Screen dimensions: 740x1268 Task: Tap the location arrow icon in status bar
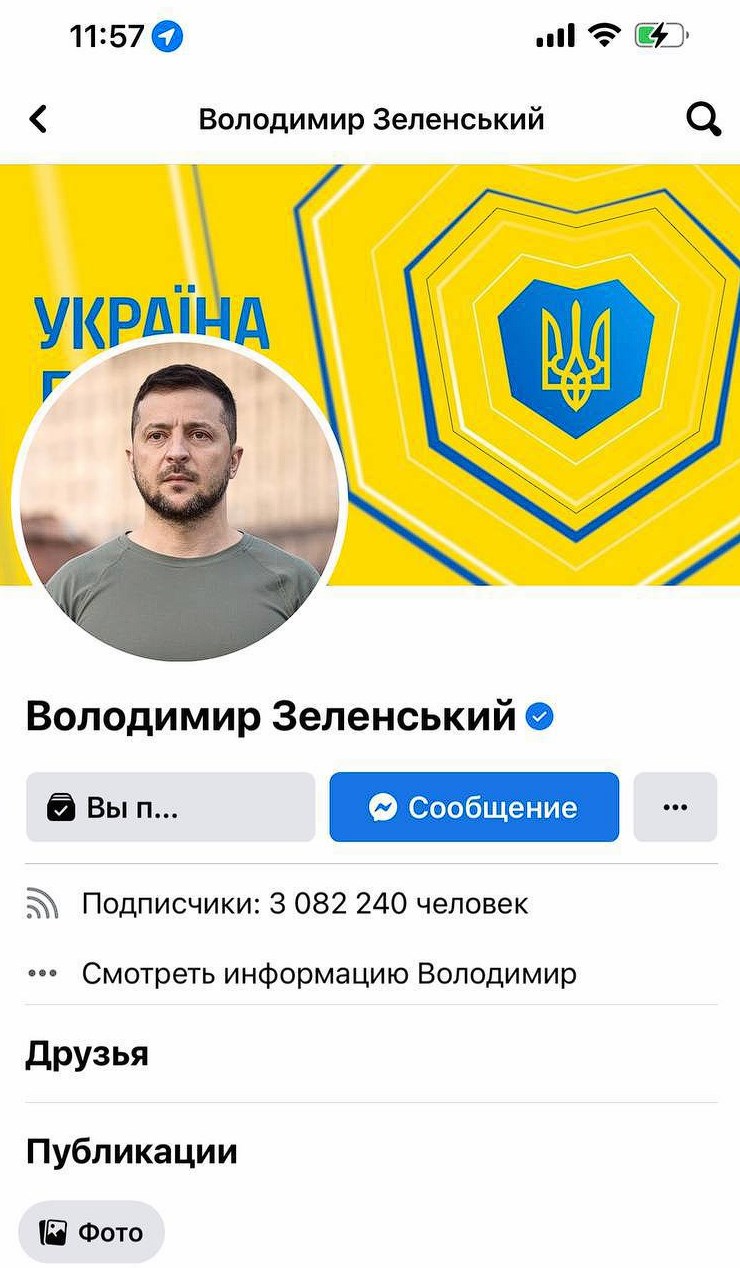(x=167, y=38)
